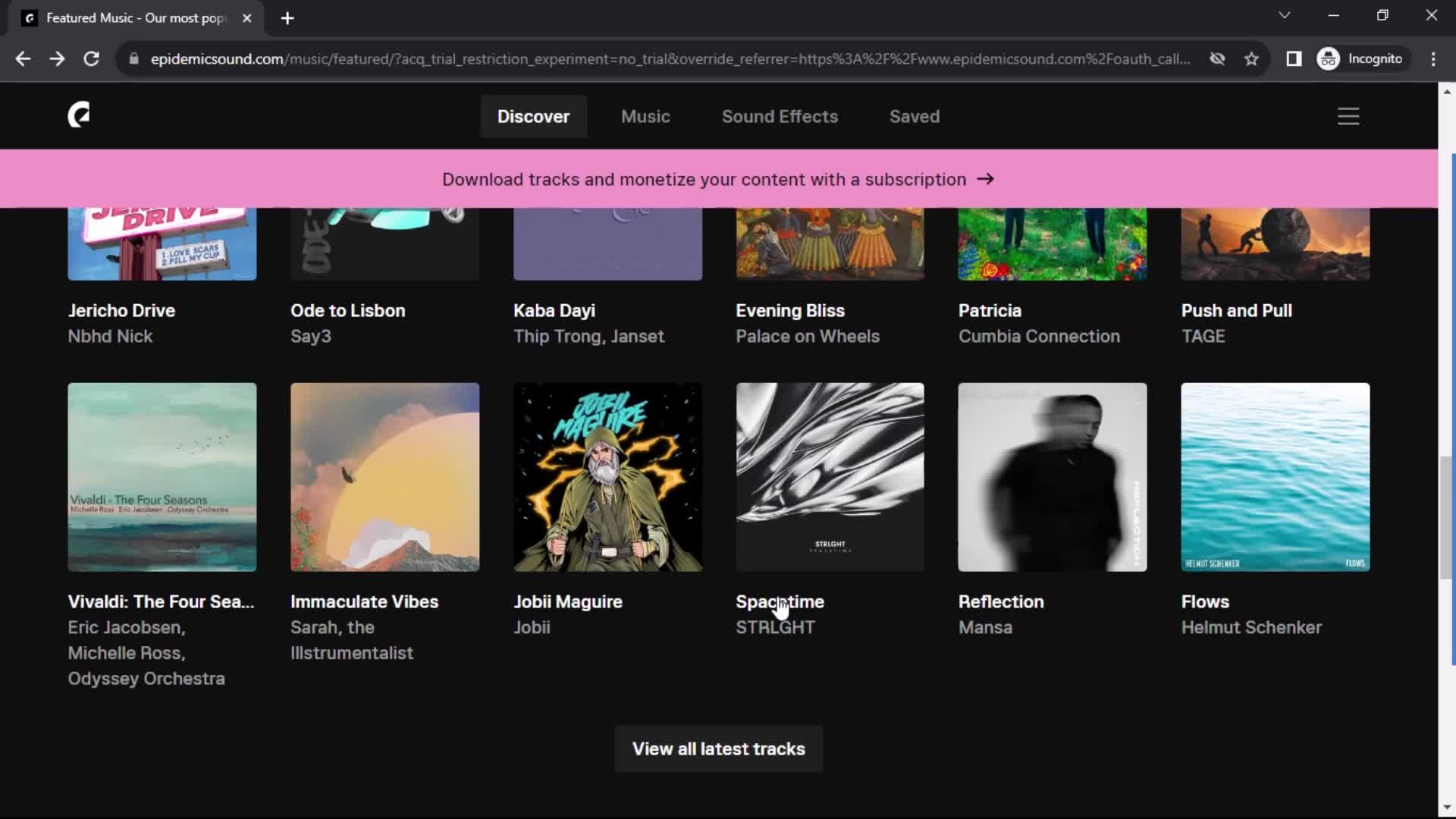
Task: Open the Jericho Drive album cover
Action: (x=162, y=244)
